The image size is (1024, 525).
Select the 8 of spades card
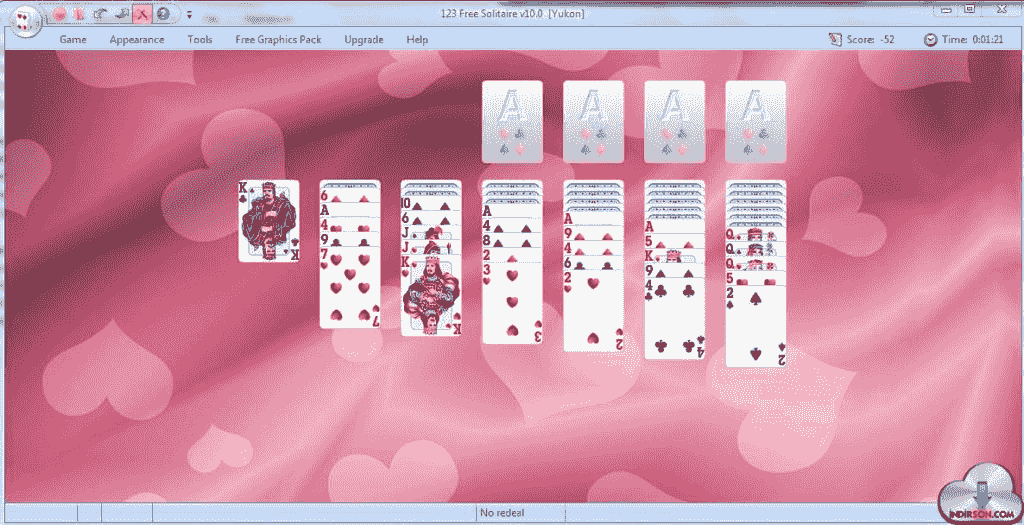pyautogui.click(x=513, y=241)
